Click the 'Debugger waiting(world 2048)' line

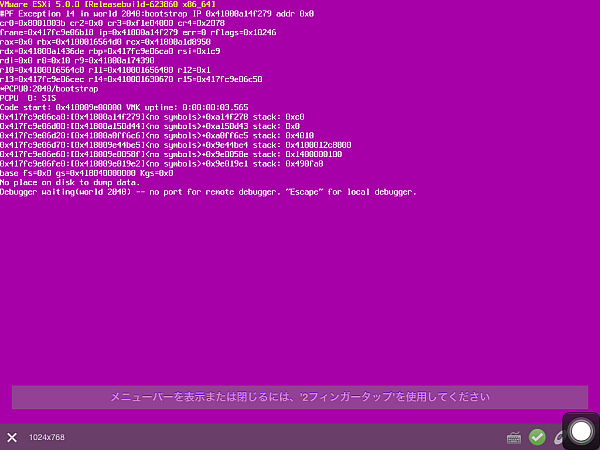(208, 192)
